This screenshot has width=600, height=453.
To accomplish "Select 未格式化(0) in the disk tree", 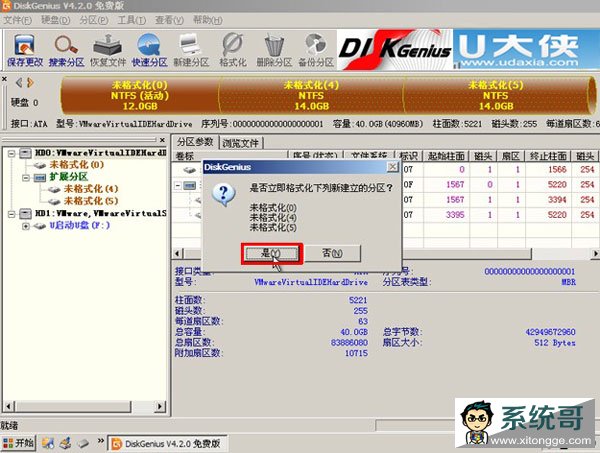I will pos(77,165).
